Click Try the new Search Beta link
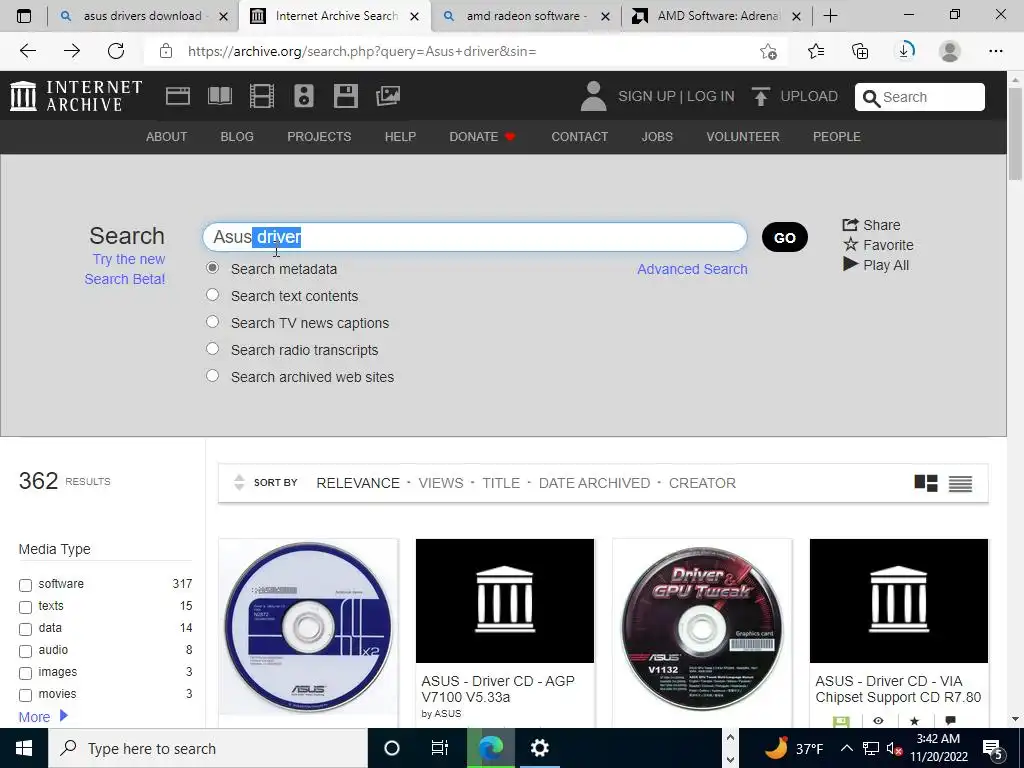 [125, 269]
